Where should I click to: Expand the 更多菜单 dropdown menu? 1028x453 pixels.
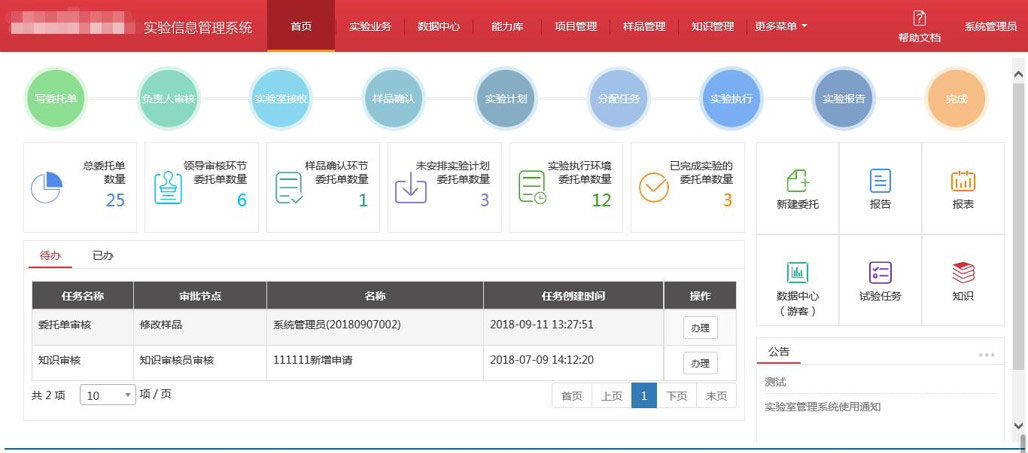click(x=780, y=26)
